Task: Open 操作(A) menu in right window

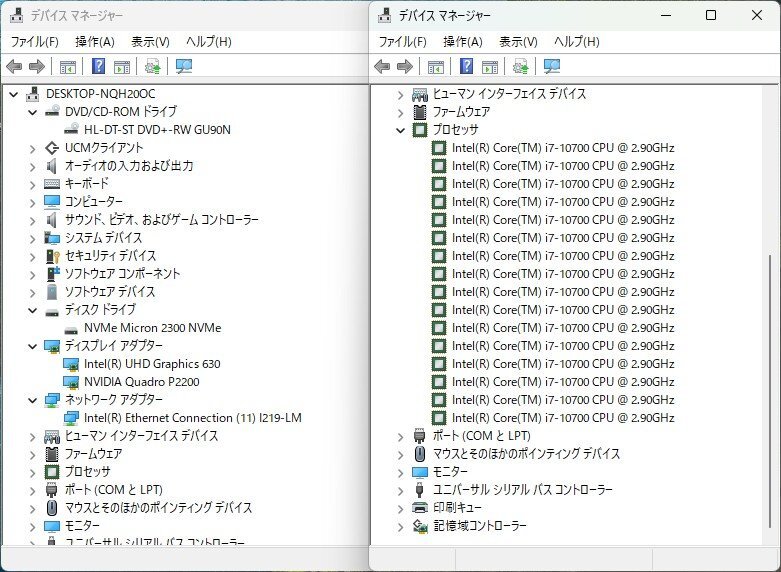Action: [x=463, y=42]
